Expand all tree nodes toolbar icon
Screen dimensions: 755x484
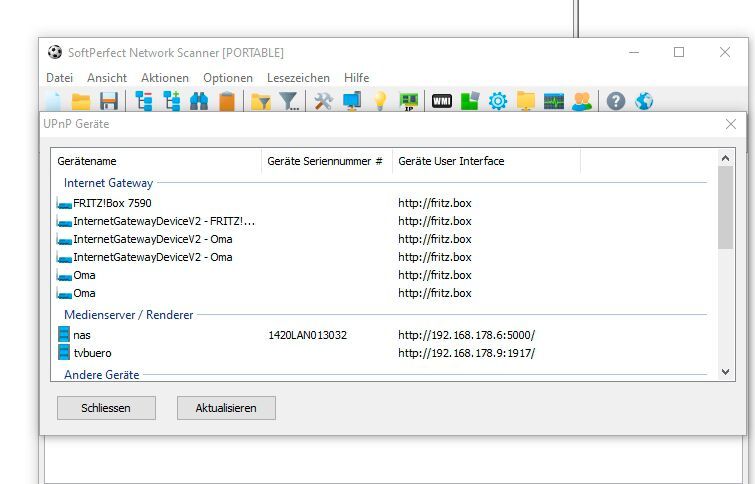(x=171, y=101)
